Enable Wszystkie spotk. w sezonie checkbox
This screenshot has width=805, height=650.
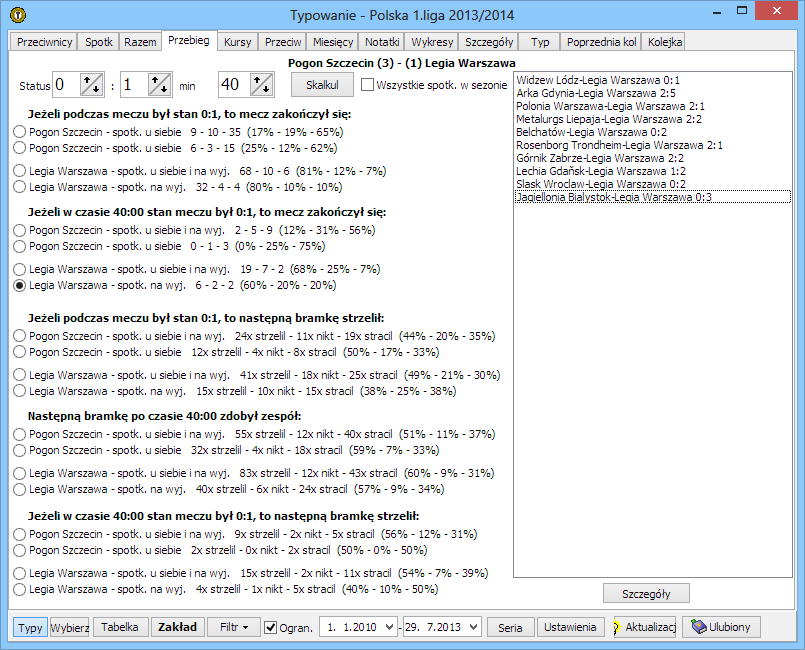point(367,85)
